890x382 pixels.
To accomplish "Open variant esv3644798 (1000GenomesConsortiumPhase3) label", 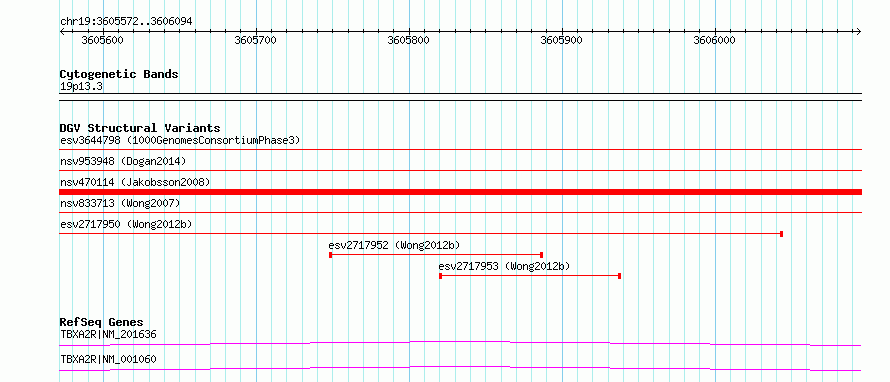I will 180,140.
